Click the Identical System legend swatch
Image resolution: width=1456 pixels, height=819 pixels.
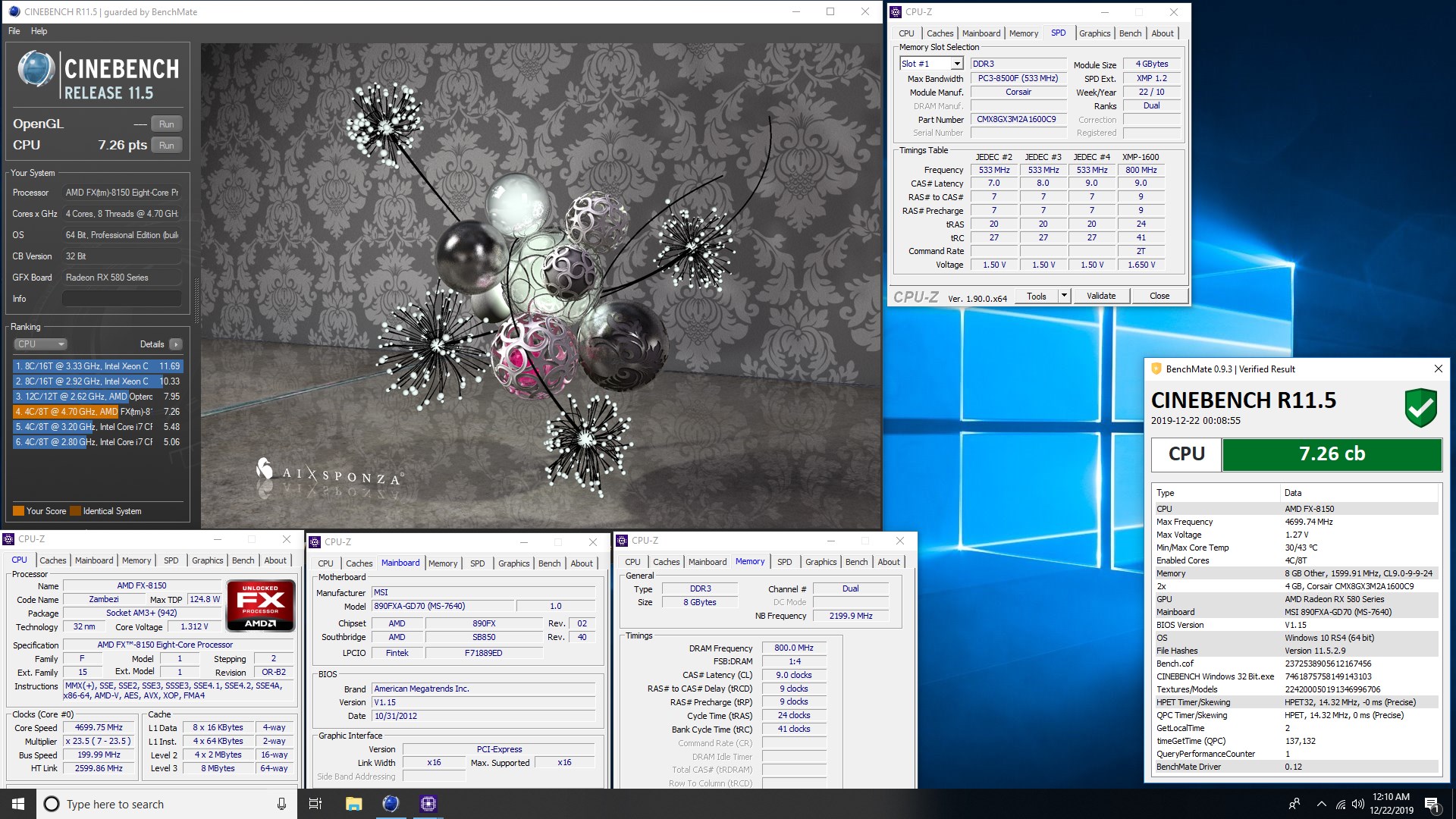point(75,511)
